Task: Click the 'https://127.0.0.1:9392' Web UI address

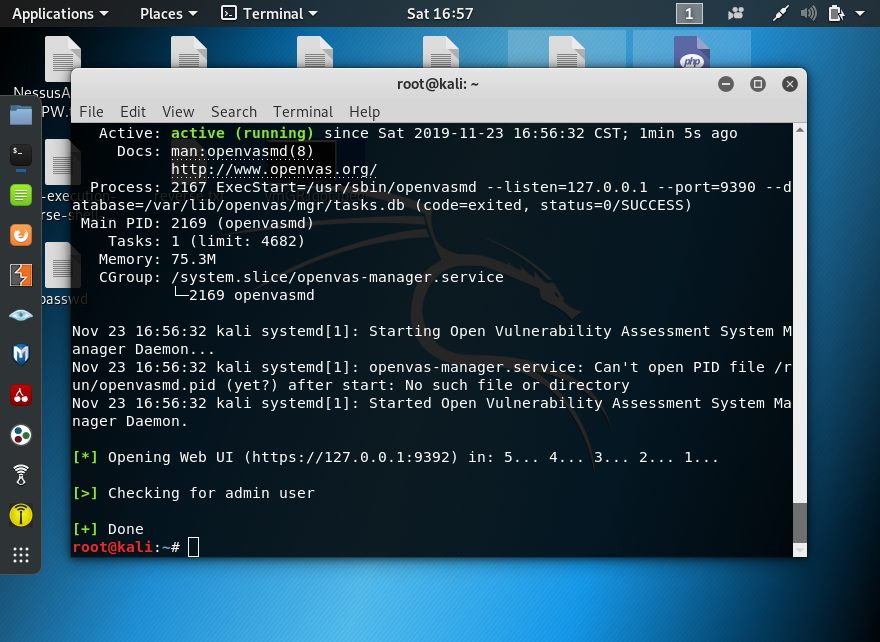Action: tap(351, 457)
